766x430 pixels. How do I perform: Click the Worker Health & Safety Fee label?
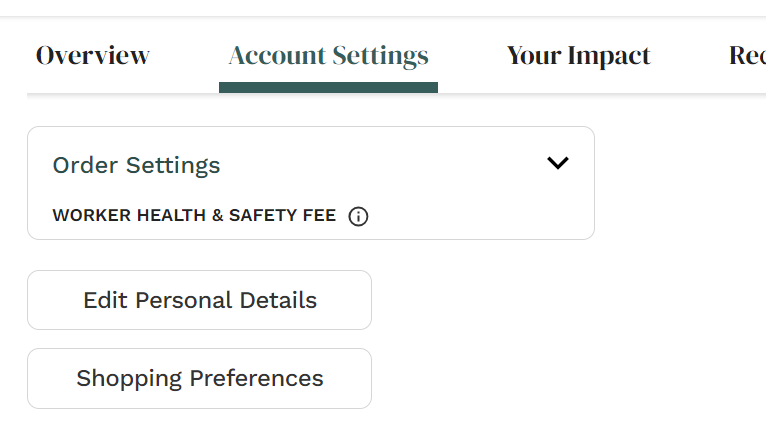194,216
